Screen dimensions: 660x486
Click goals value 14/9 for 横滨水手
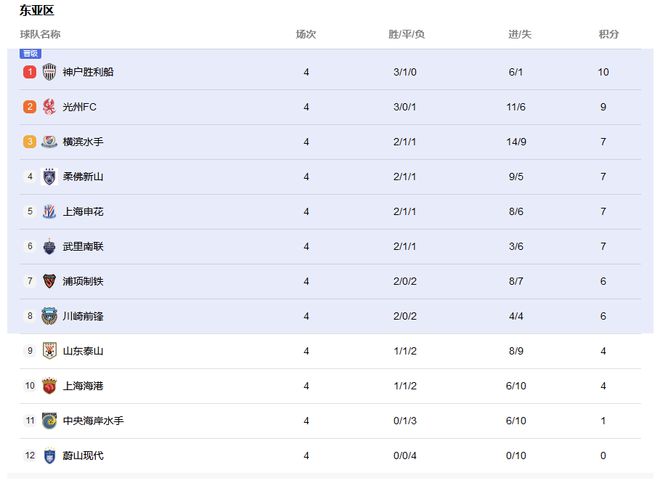click(x=516, y=142)
